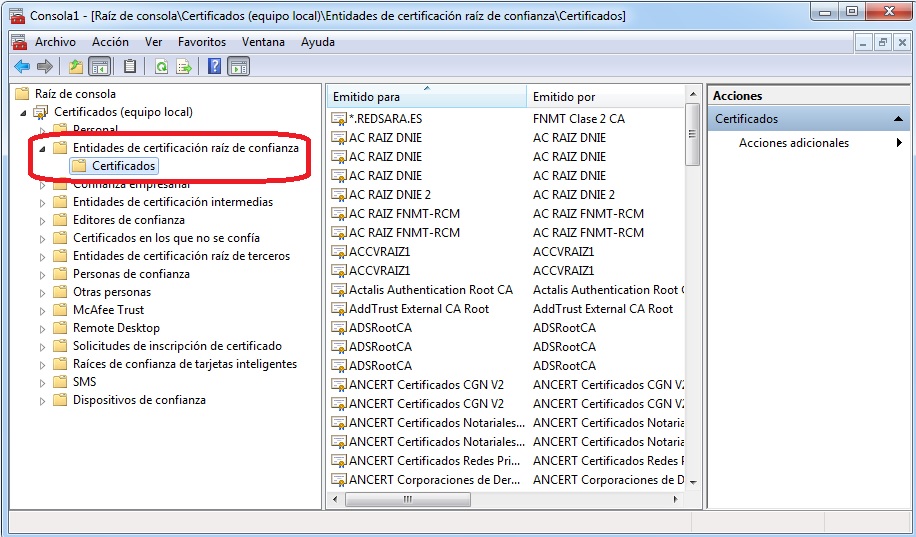916x537 pixels.
Task: Click the horizontal scrollbar of certificate list
Action: pos(500,499)
